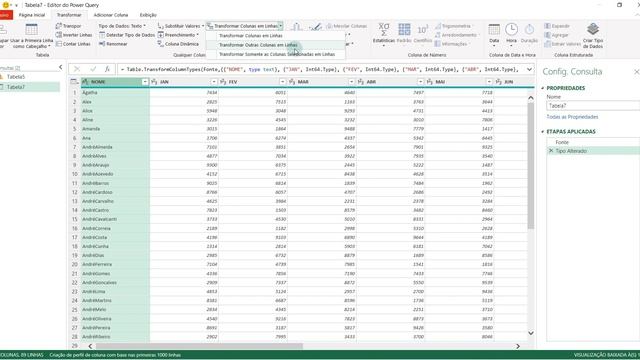Click Contar Linhas in ribbon
Viewport: 640px width, 360px height.
tap(73, 44)
